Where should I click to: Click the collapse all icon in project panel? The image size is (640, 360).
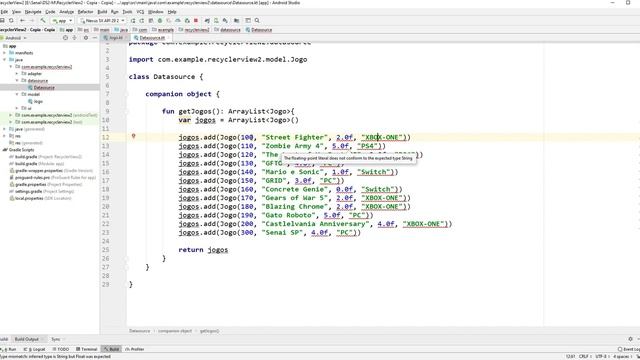[74, 38]
